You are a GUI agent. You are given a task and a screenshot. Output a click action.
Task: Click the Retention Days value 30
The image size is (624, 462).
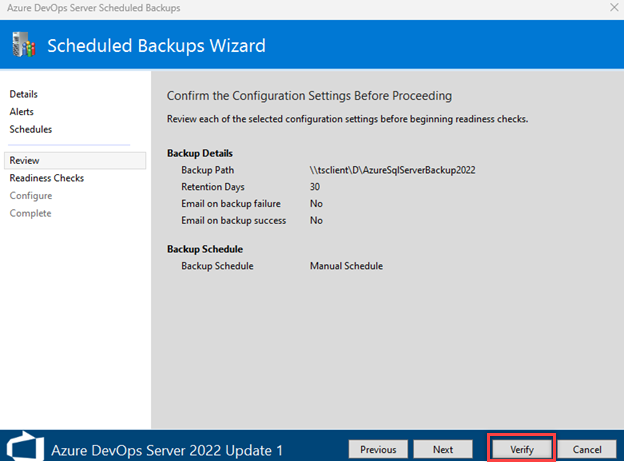point(315,187)
